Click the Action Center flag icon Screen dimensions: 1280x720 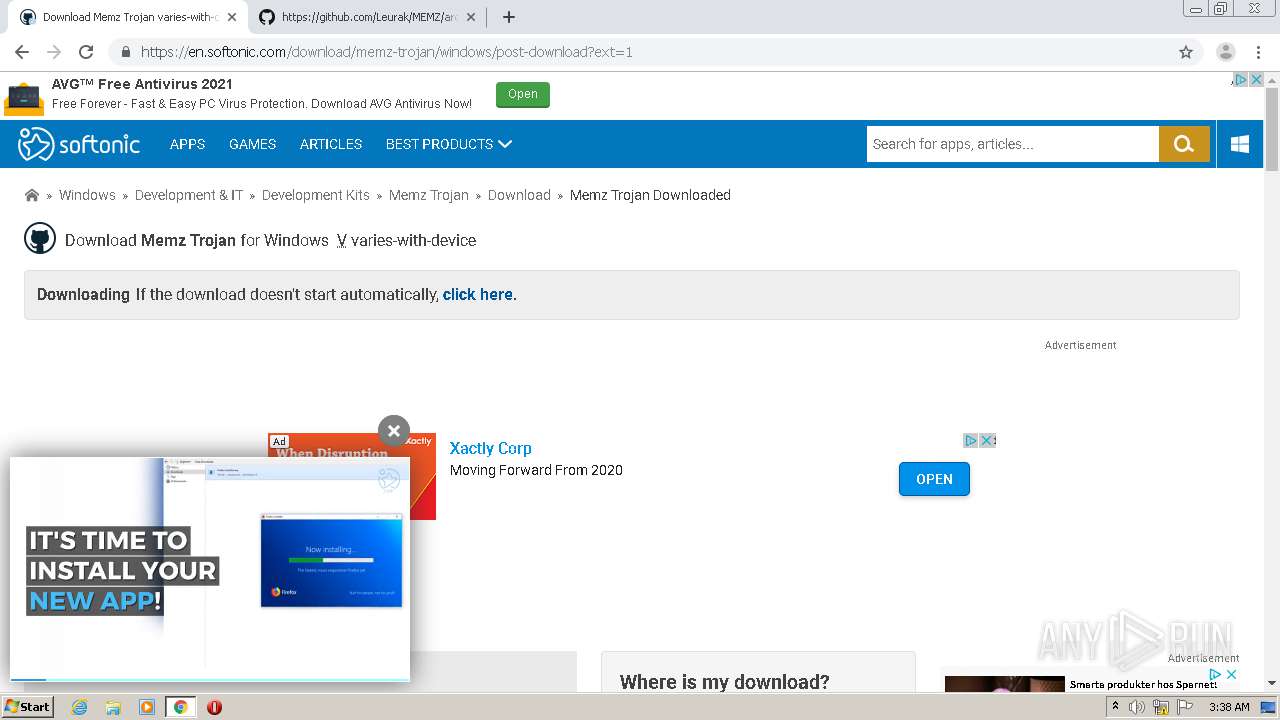click(1185, 707)
